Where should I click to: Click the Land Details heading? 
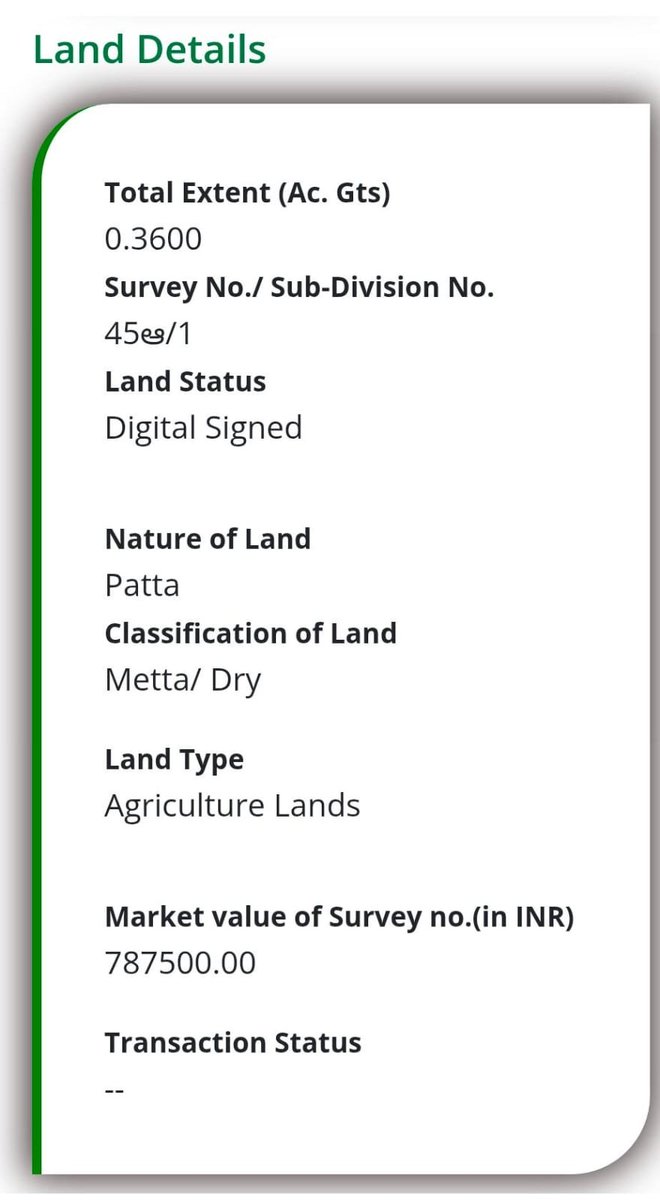pyautogui.click(x=150, y=50)
